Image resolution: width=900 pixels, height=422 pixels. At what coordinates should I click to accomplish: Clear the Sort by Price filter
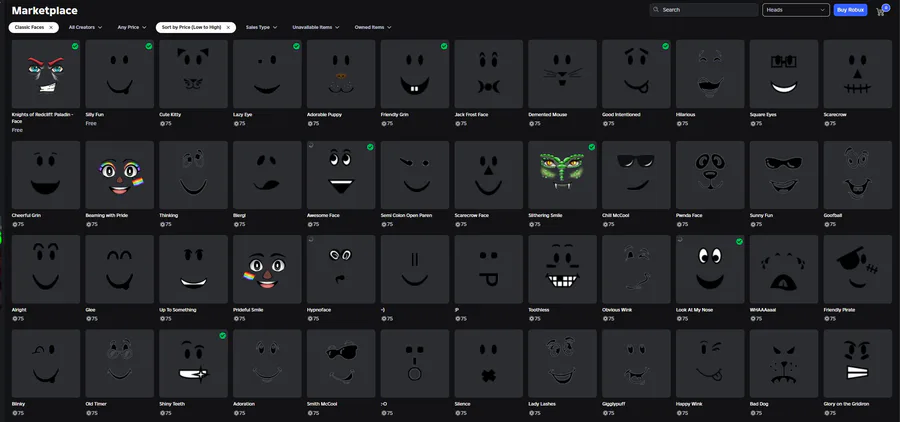[x=228, y=27]
